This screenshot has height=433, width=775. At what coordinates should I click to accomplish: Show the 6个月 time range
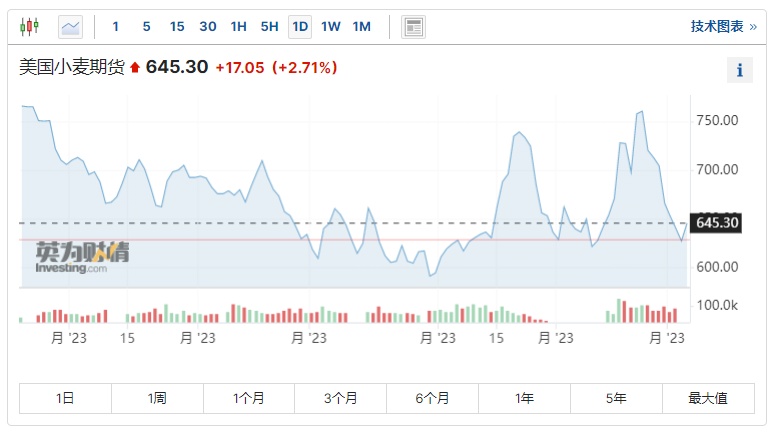point(432,398)
